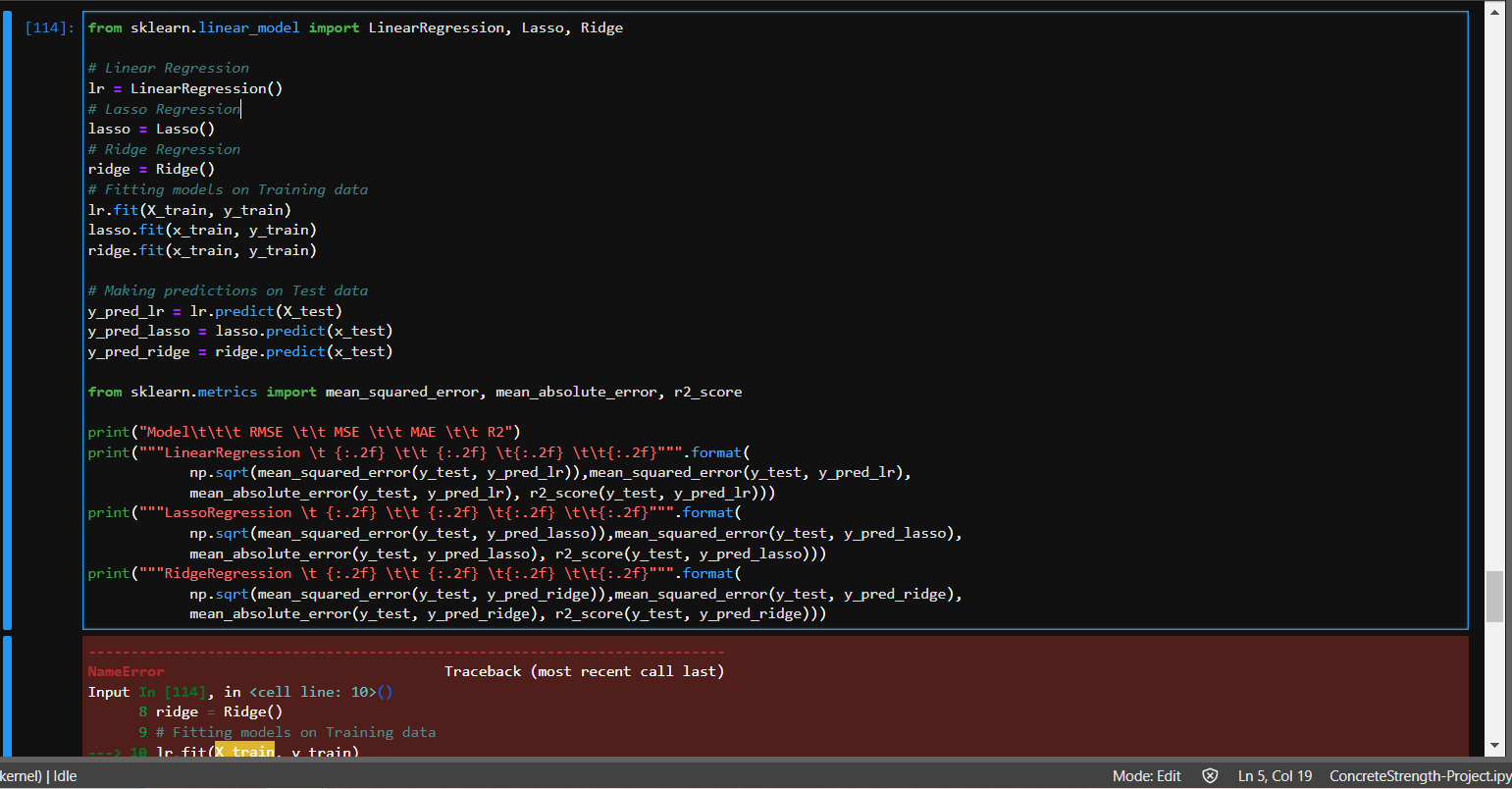Click the 'lasso = Lasso()' code line
Screen dimensions: 1512x789
[x=151, y=129]
